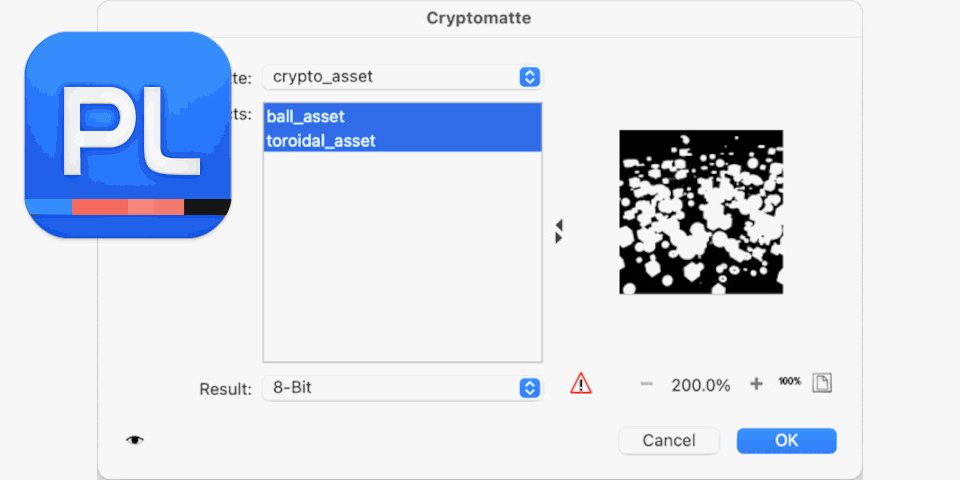
Task: Click the colored stripe on the PL logo
Action: [128, 207]
